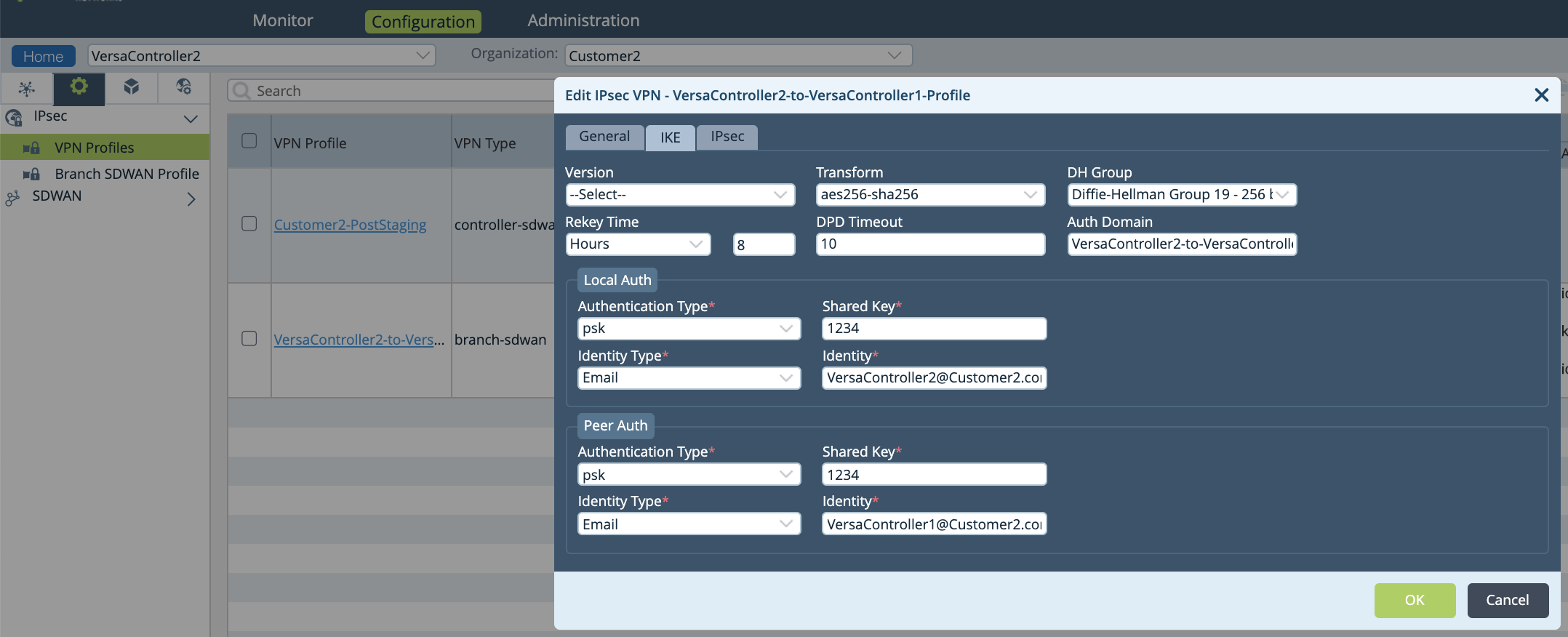Screen dimensions: 1568x637
Task: Switch to the General tab
Action: point(604,137)
